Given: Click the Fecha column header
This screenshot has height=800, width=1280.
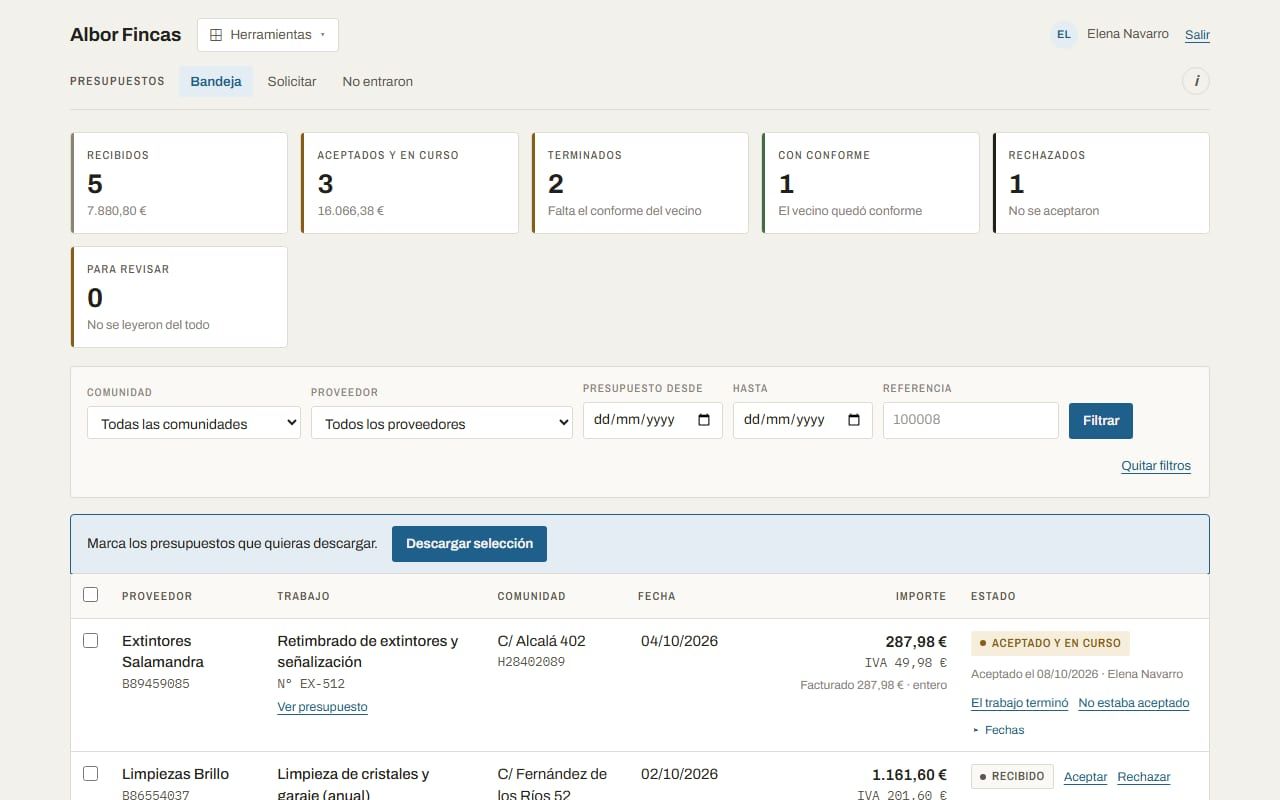Looking at the screenshot, I should point(657,596).
